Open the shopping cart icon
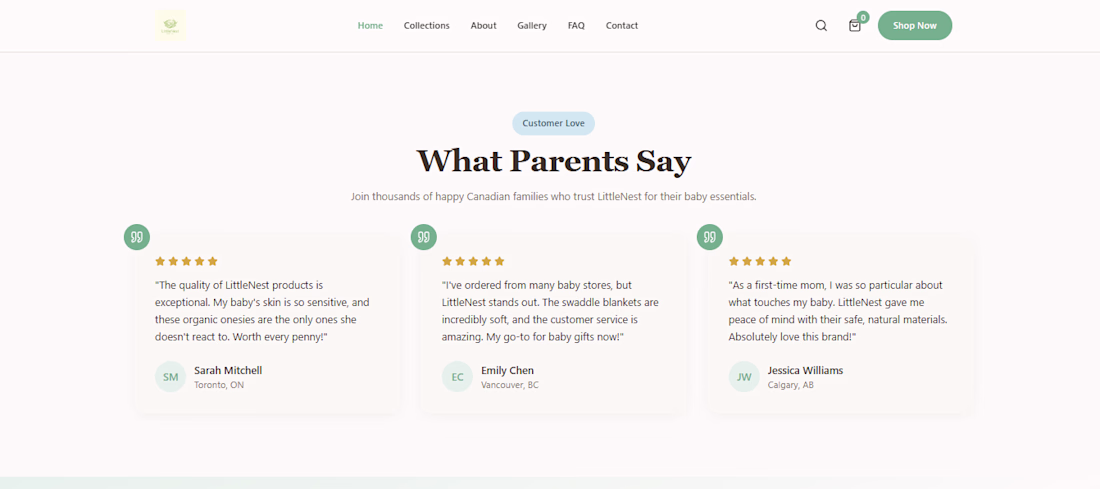The image size is (1100, 489). [854, 25]
